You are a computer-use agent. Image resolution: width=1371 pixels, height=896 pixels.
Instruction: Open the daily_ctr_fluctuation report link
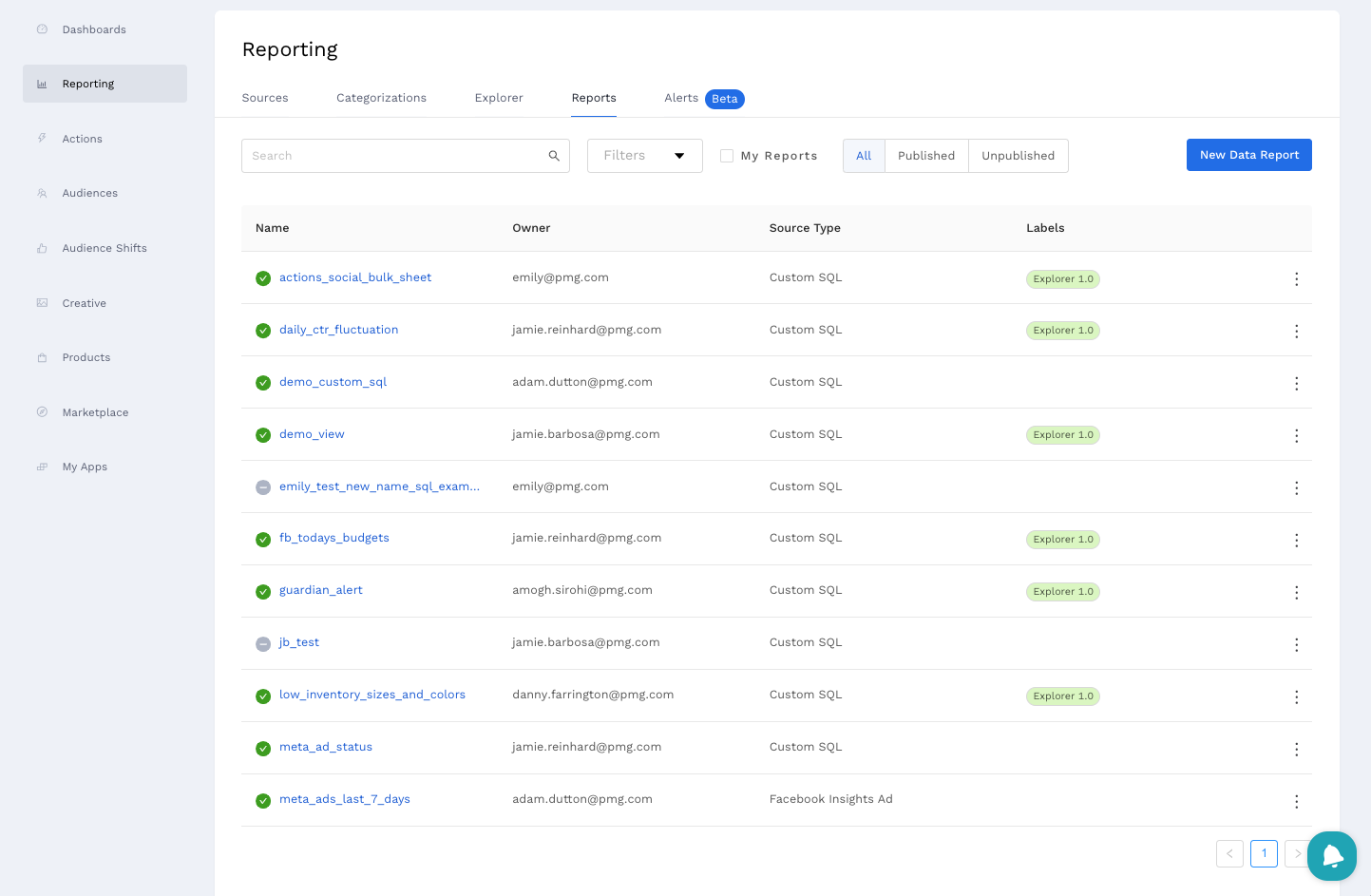[338, 330]
